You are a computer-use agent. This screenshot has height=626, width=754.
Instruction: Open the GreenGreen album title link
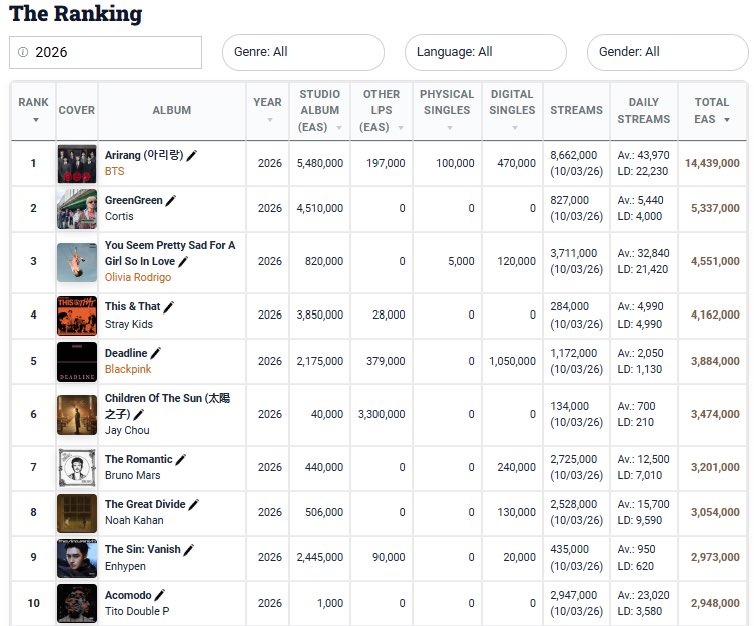pyautogui.click(x=134, y=200)
